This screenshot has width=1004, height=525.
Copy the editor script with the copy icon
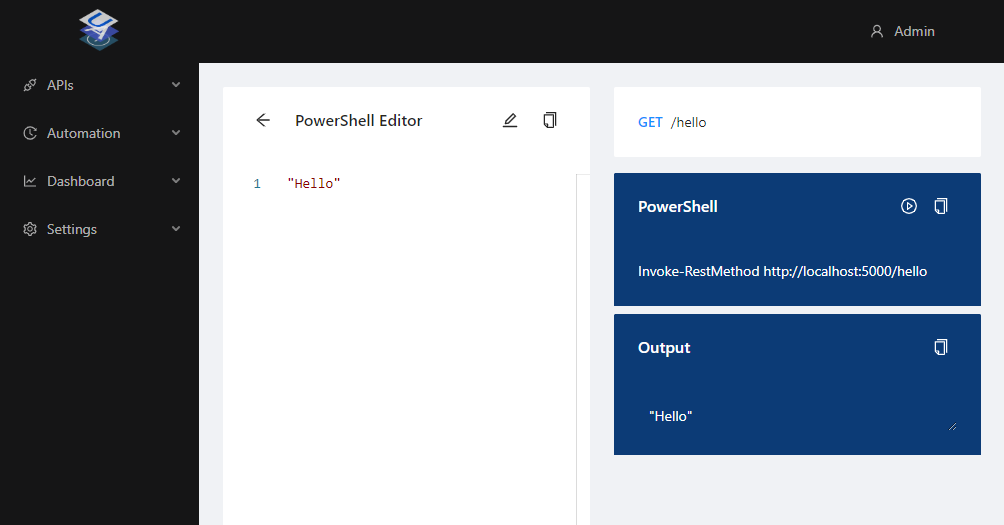coord(549,120)
